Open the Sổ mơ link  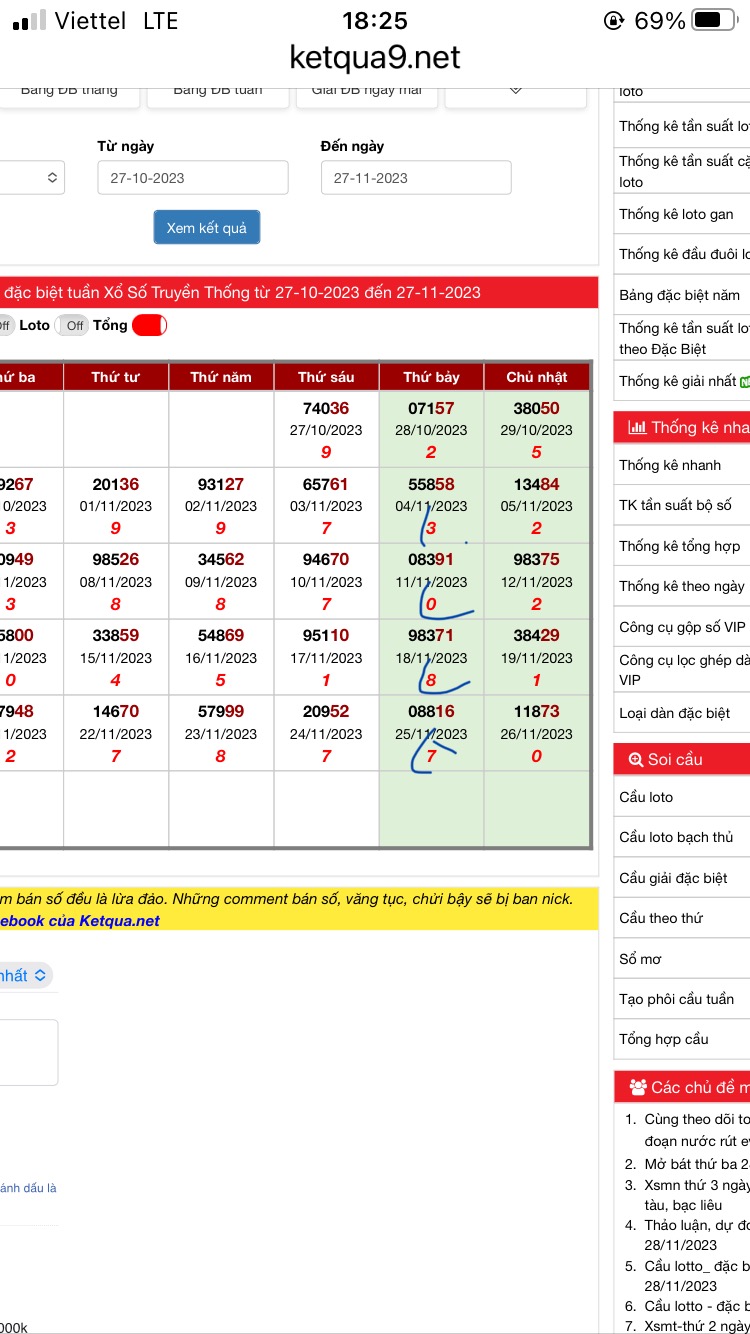pyautogui.click(x=640, y=959)
